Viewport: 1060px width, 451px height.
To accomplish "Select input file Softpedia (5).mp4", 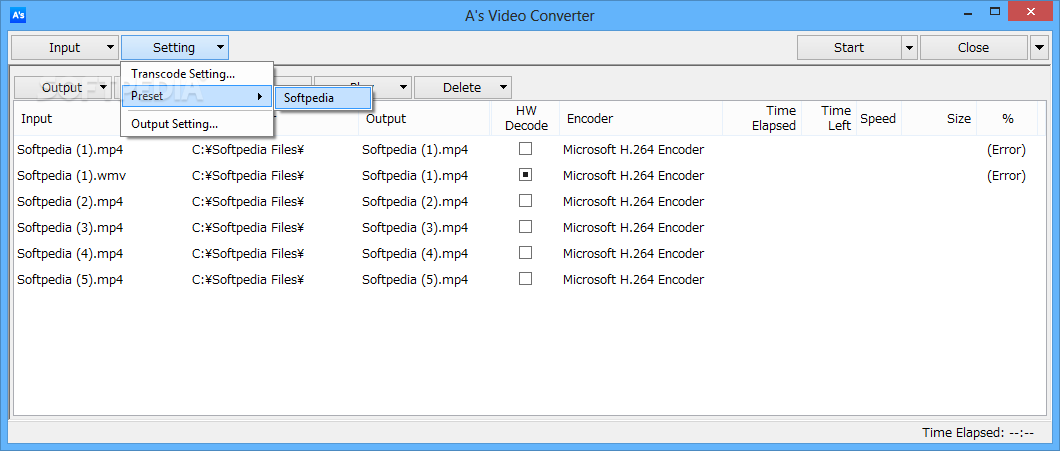I will (70, 279).
